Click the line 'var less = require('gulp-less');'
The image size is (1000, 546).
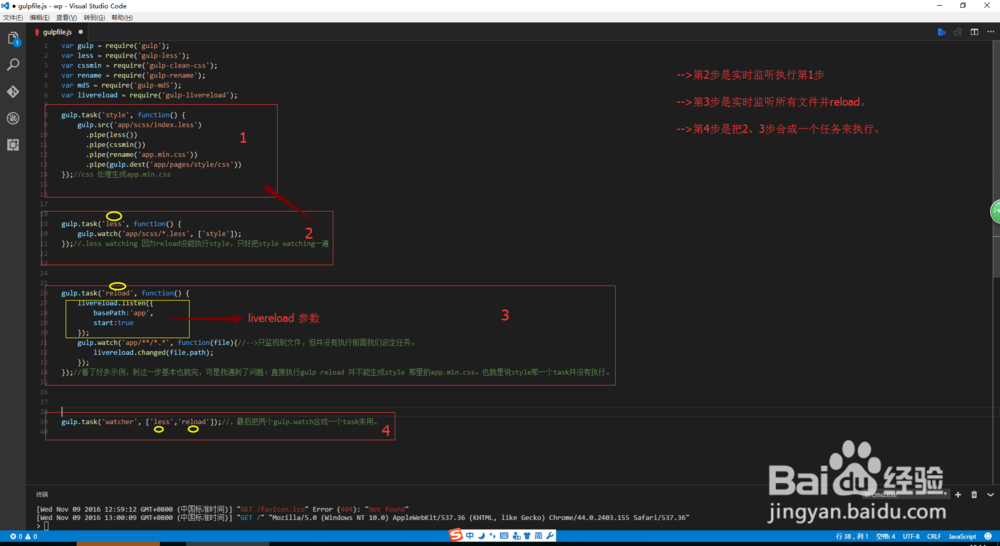point(125,55)
